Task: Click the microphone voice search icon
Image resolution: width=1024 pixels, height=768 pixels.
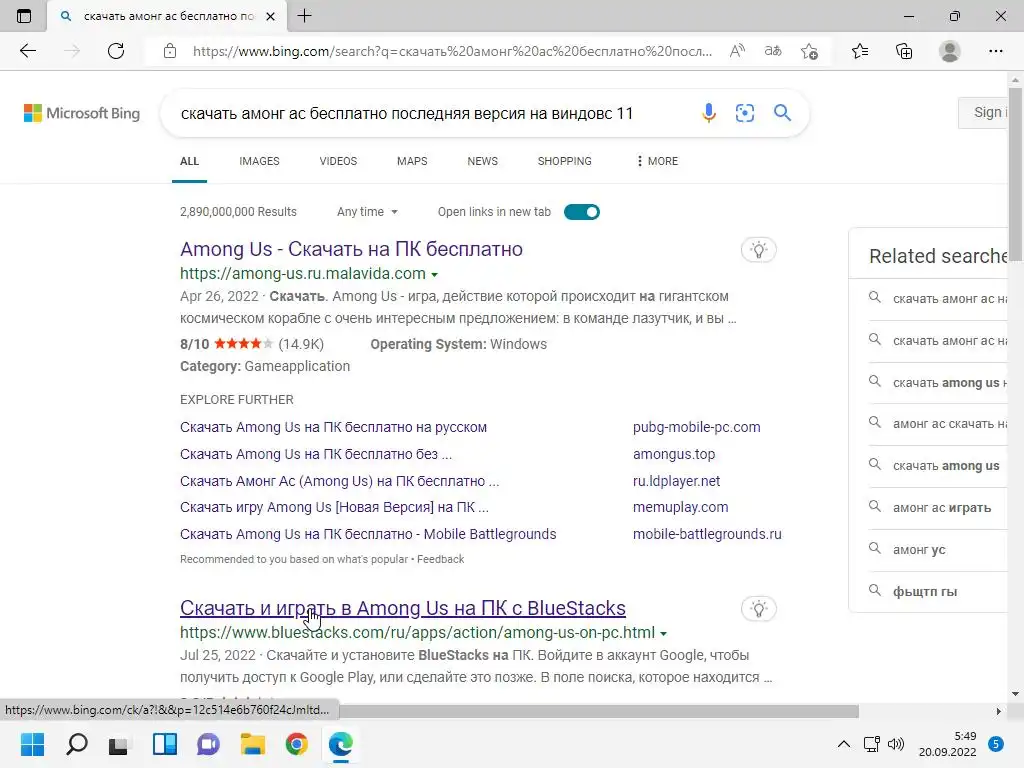Action: coord(709,113)
